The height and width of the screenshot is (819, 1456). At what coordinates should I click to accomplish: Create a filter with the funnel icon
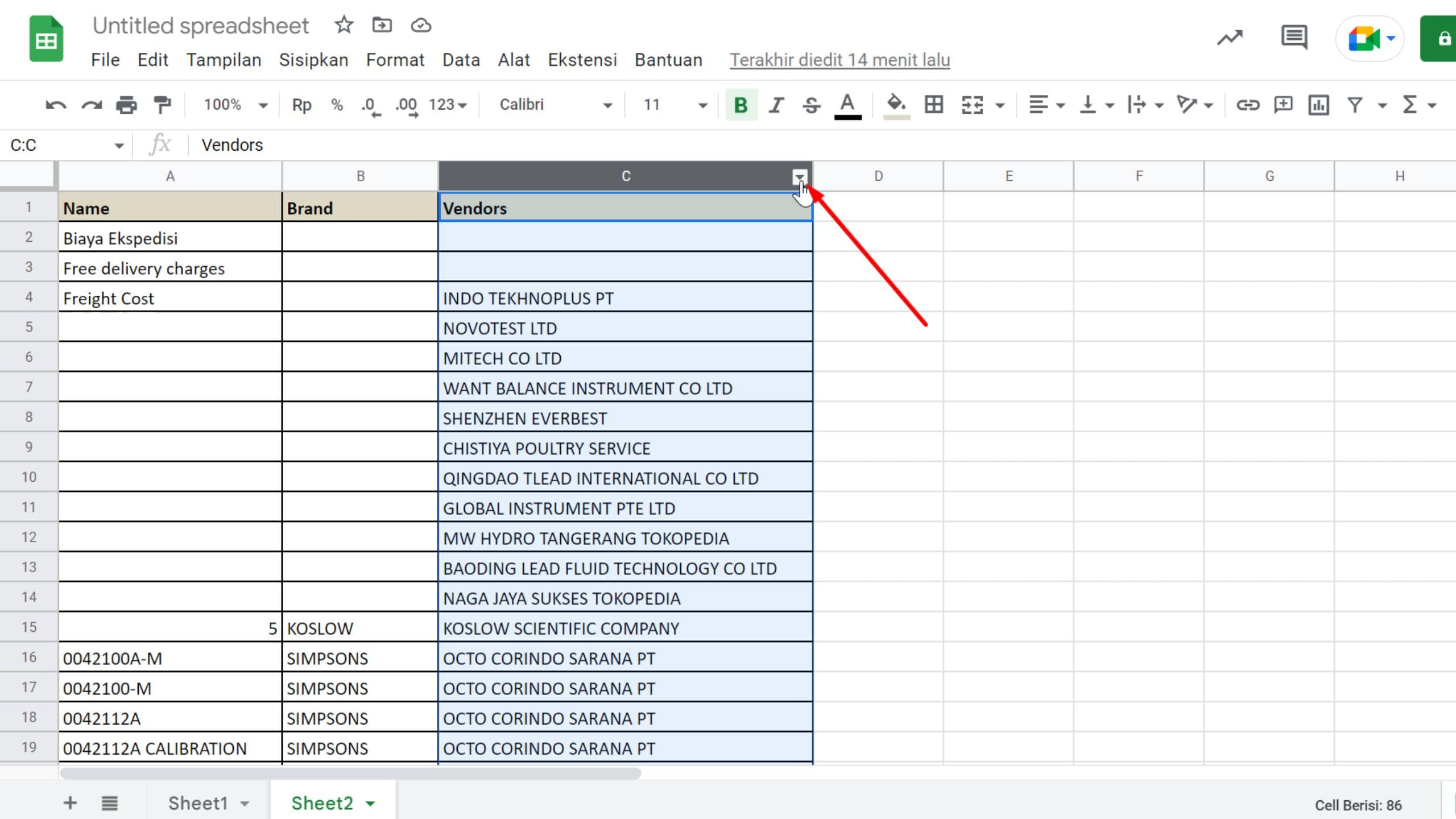tap(1355, 105)
